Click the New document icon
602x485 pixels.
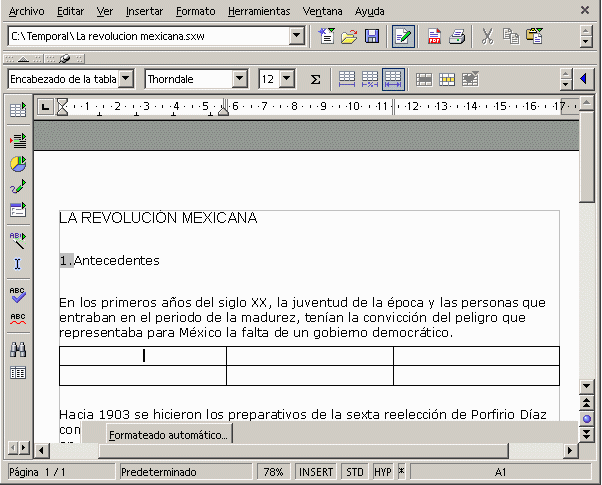(x=326, y=36)
